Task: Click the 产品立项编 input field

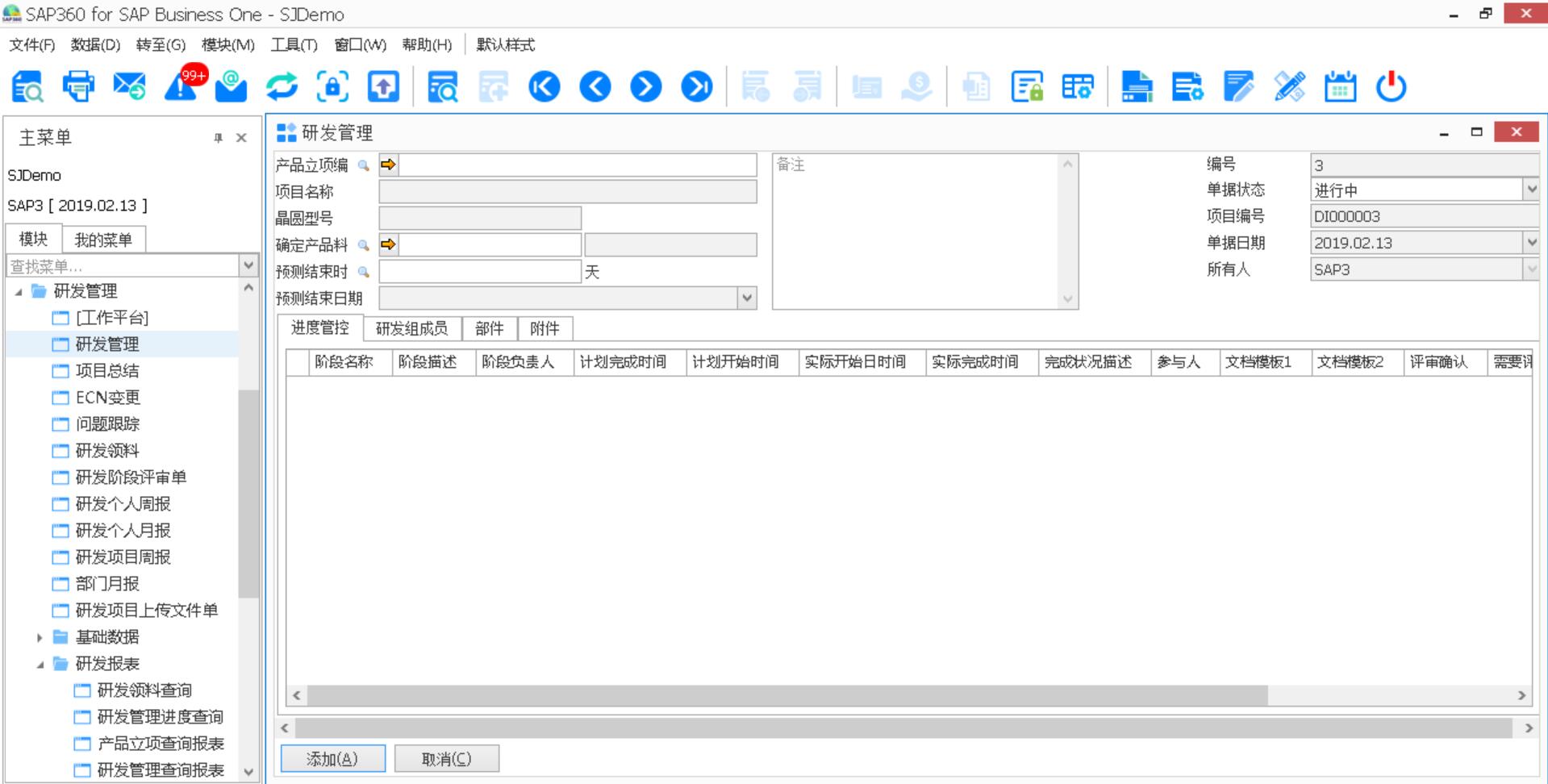Action: 578,165
